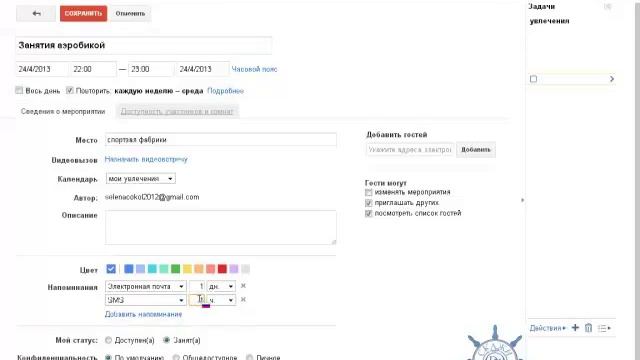Pick the blue color swatch

(129, 269)
